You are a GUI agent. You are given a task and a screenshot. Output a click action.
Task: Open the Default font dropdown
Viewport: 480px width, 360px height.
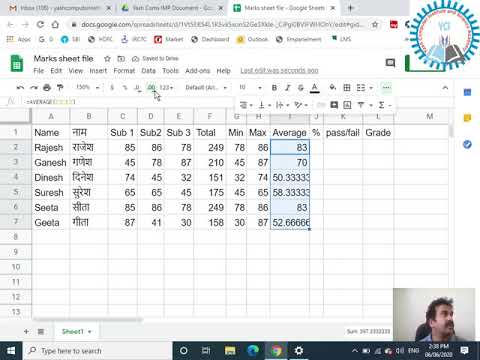[206, 88]
